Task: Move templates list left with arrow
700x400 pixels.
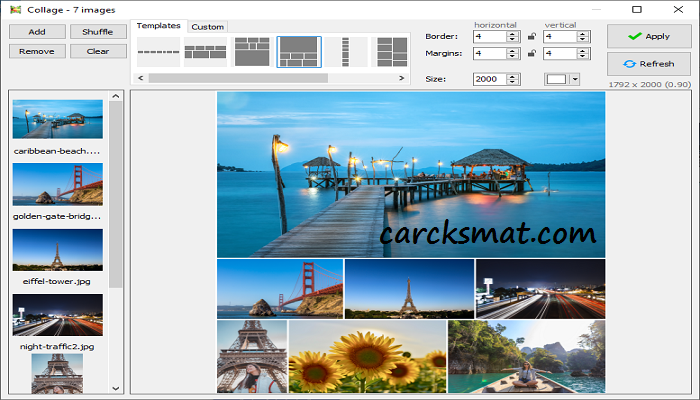Action: [x=141, y=78]
